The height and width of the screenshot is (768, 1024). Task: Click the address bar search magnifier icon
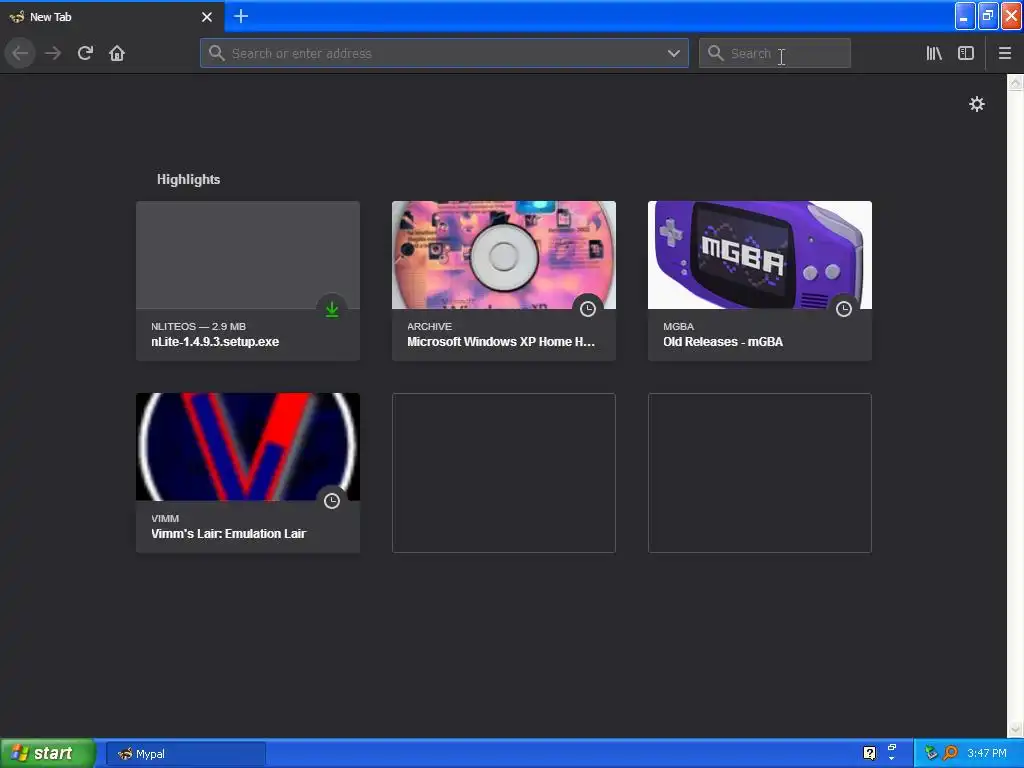pos(217,53)
